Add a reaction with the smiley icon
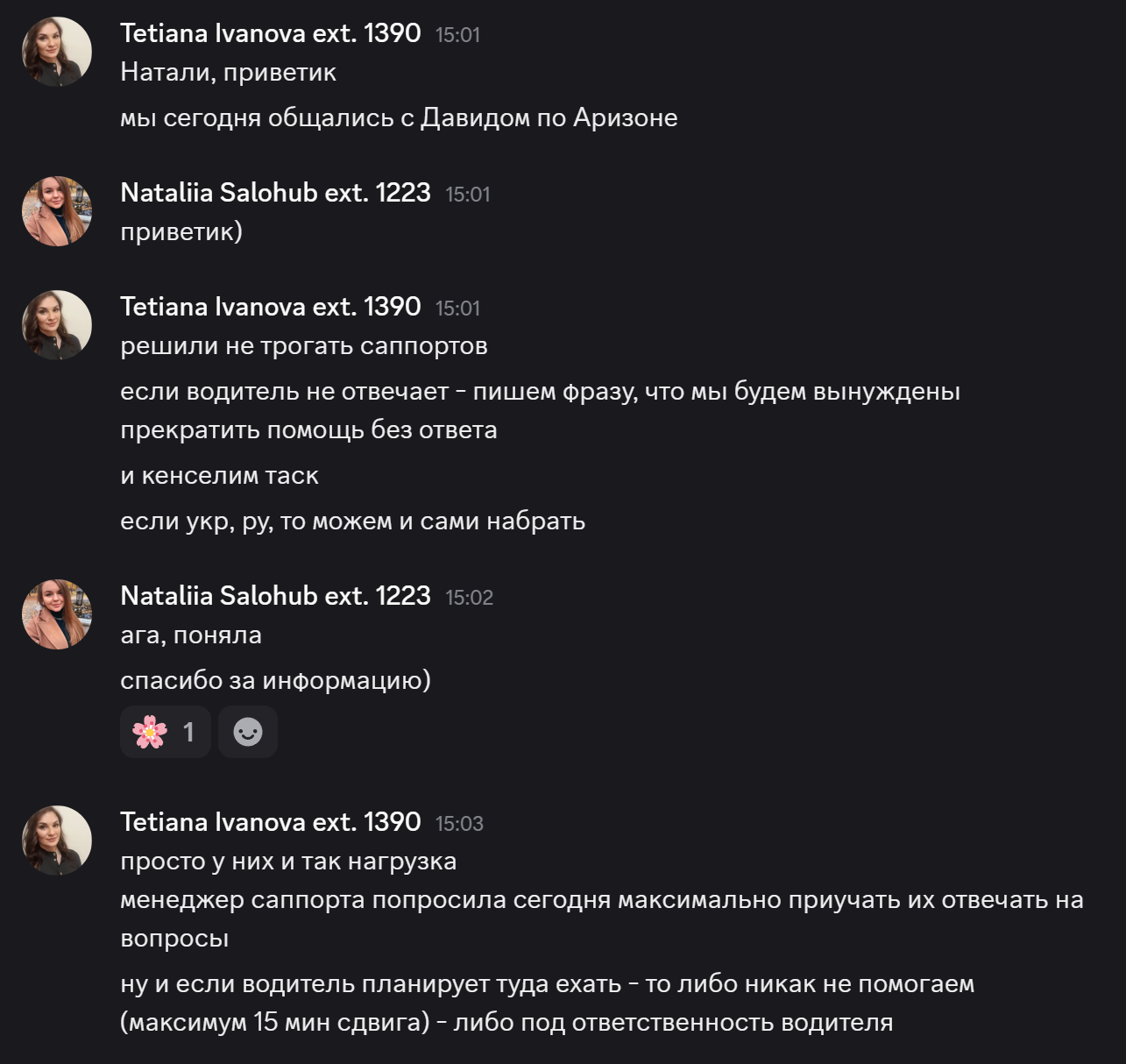The image size is (1126, 1064). [248, 732]
